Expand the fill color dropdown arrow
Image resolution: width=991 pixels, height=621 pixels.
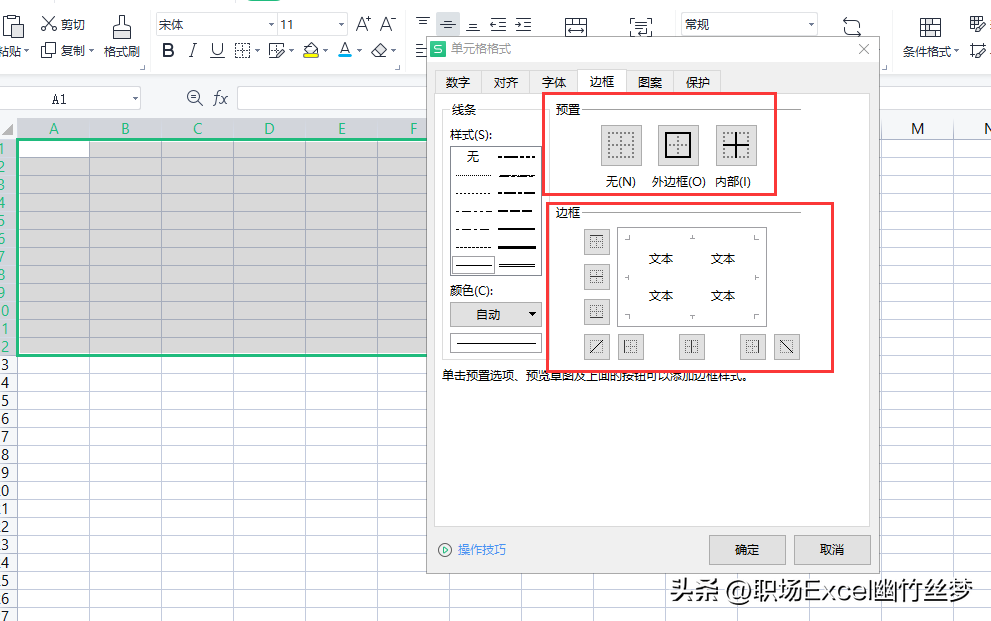pos(325,51)
